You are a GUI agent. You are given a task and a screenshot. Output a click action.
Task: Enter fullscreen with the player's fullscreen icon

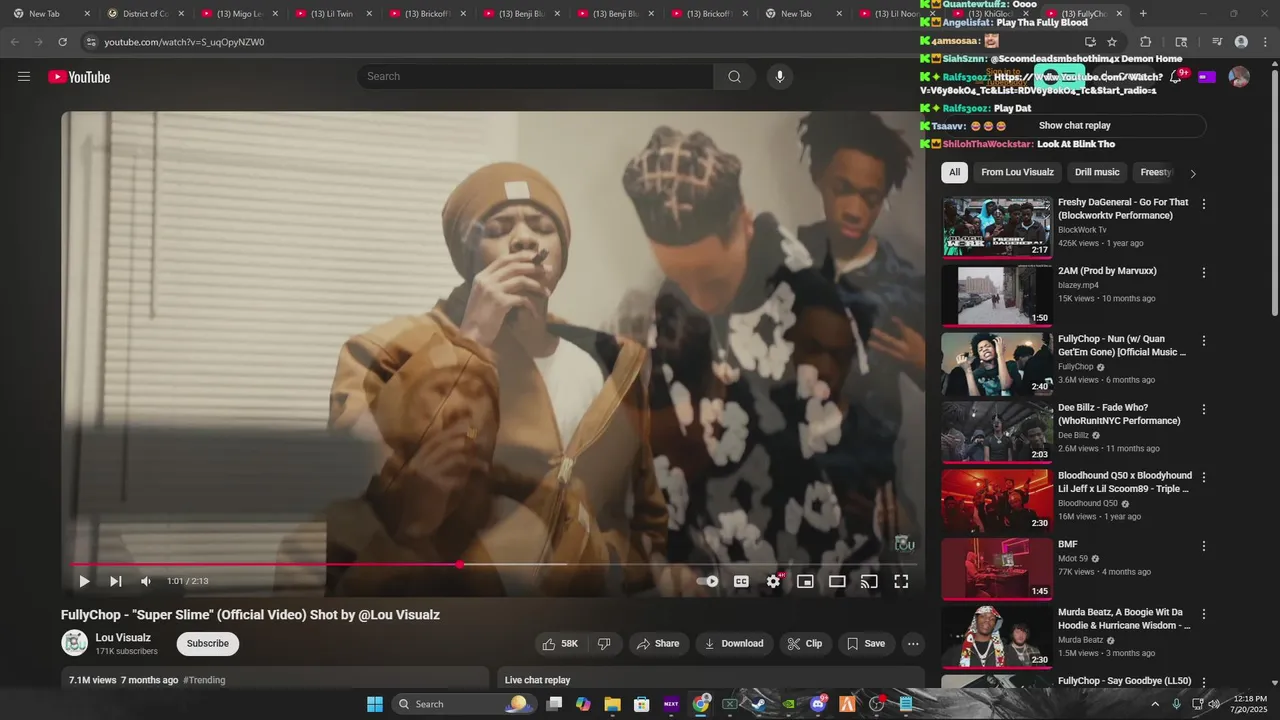(x=901, y=581)
